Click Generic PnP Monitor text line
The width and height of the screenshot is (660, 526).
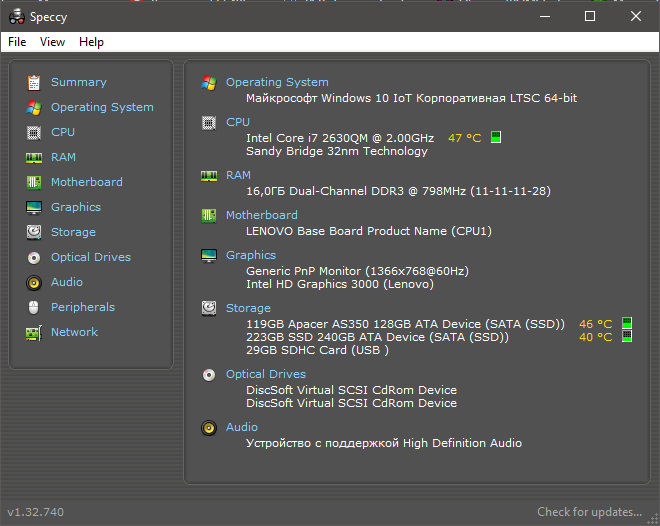[357, 271]
